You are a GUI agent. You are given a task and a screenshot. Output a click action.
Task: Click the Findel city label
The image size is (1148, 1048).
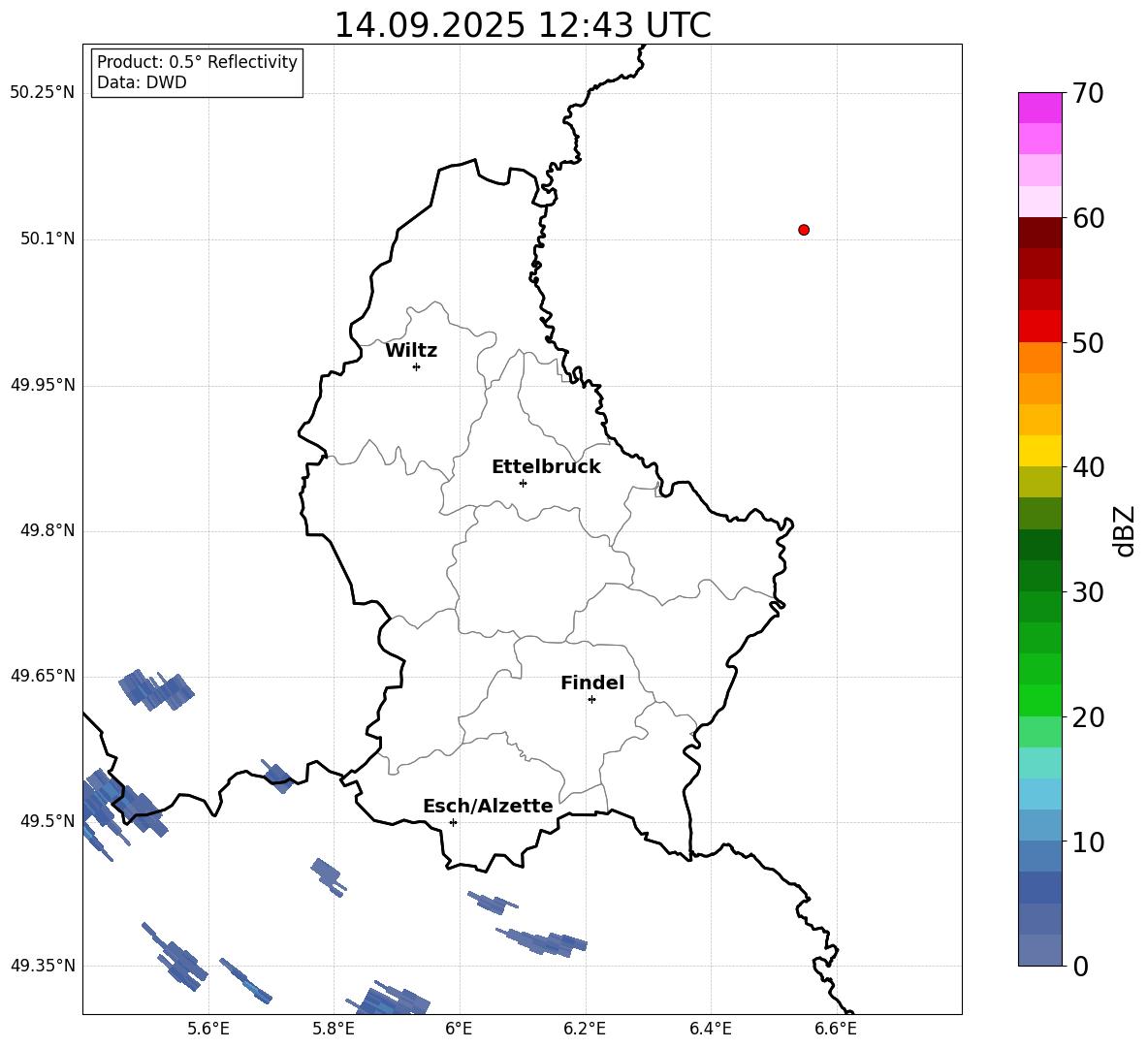[592, 683]
